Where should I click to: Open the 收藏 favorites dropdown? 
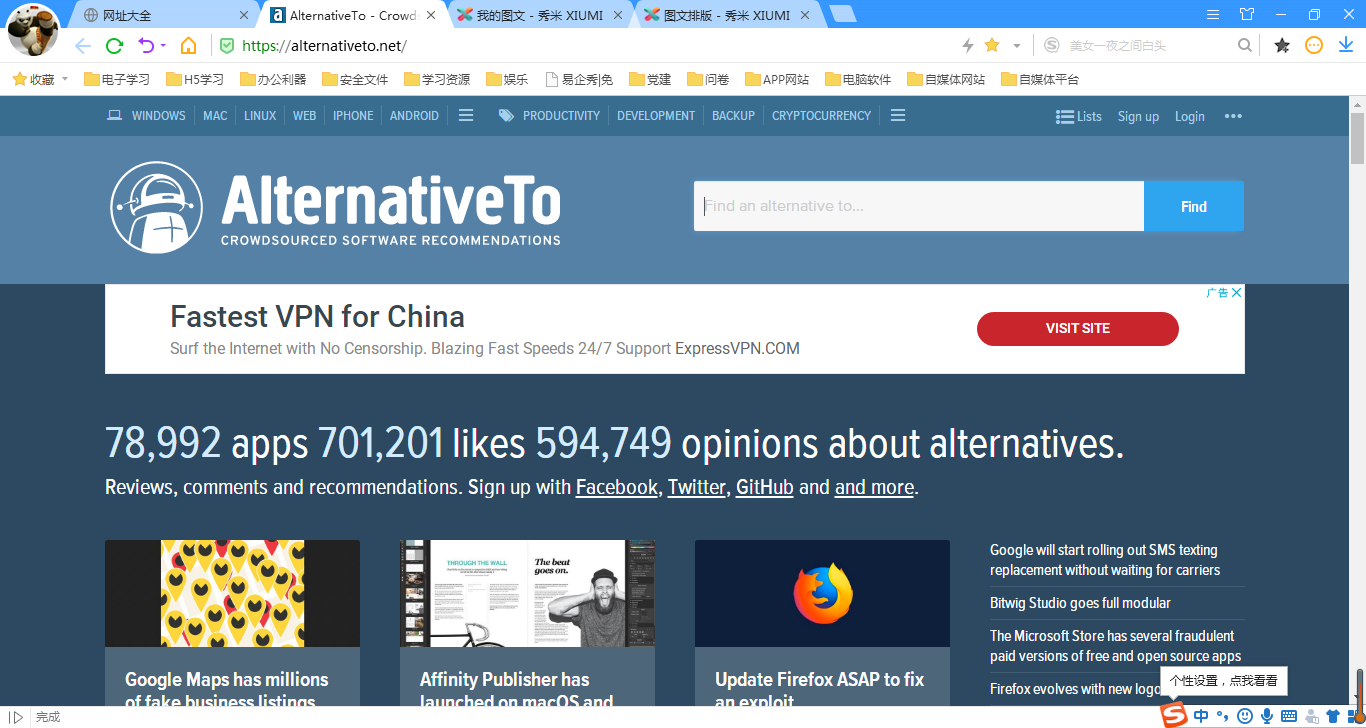tap(40, 79)
